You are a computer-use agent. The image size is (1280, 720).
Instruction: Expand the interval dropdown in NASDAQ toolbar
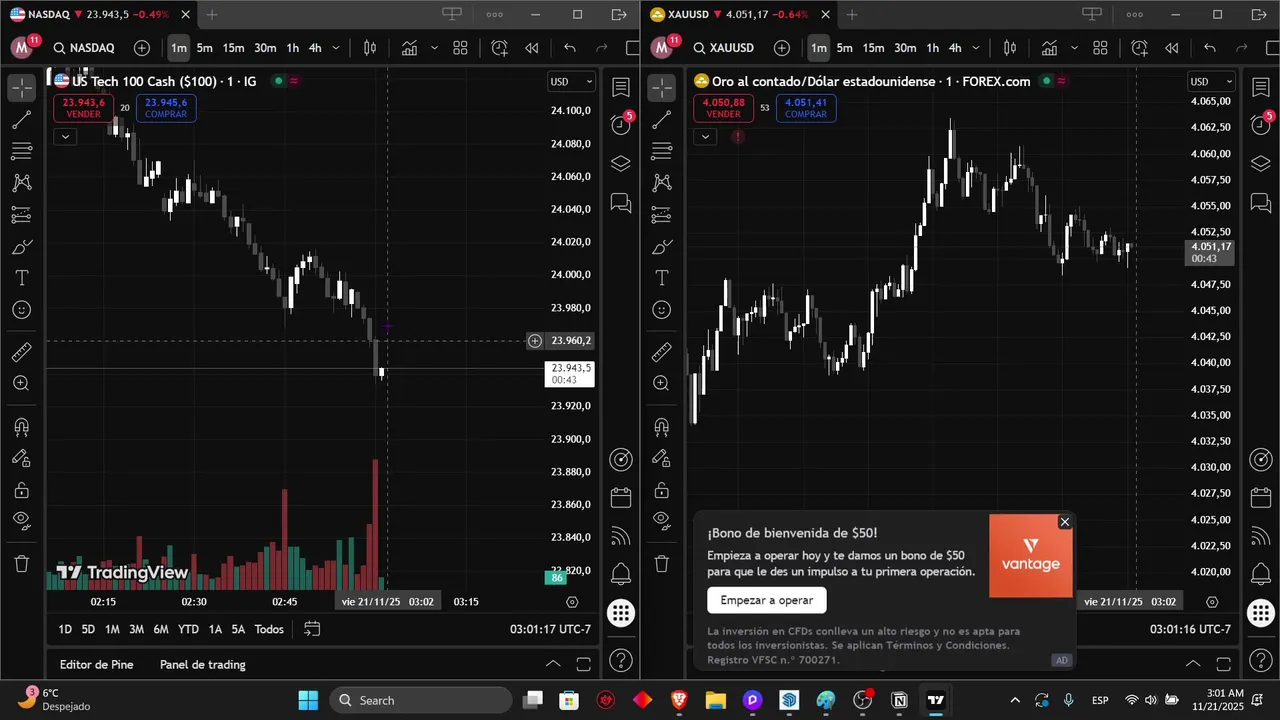click(336, 48)
